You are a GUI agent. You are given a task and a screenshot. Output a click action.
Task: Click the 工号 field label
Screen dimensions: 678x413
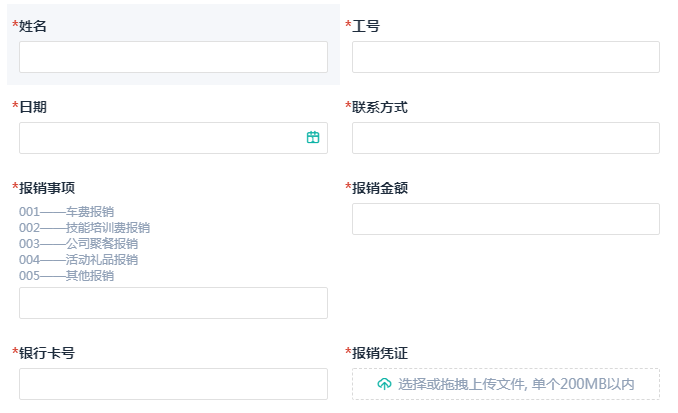[366, 26]
